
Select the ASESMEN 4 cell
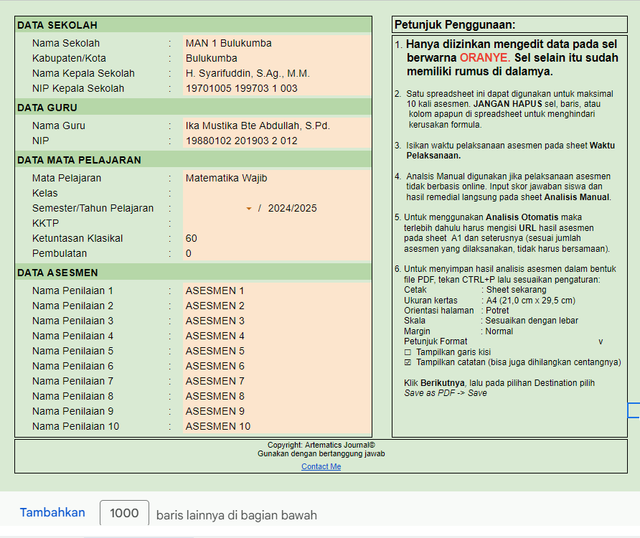pos(277,336)
